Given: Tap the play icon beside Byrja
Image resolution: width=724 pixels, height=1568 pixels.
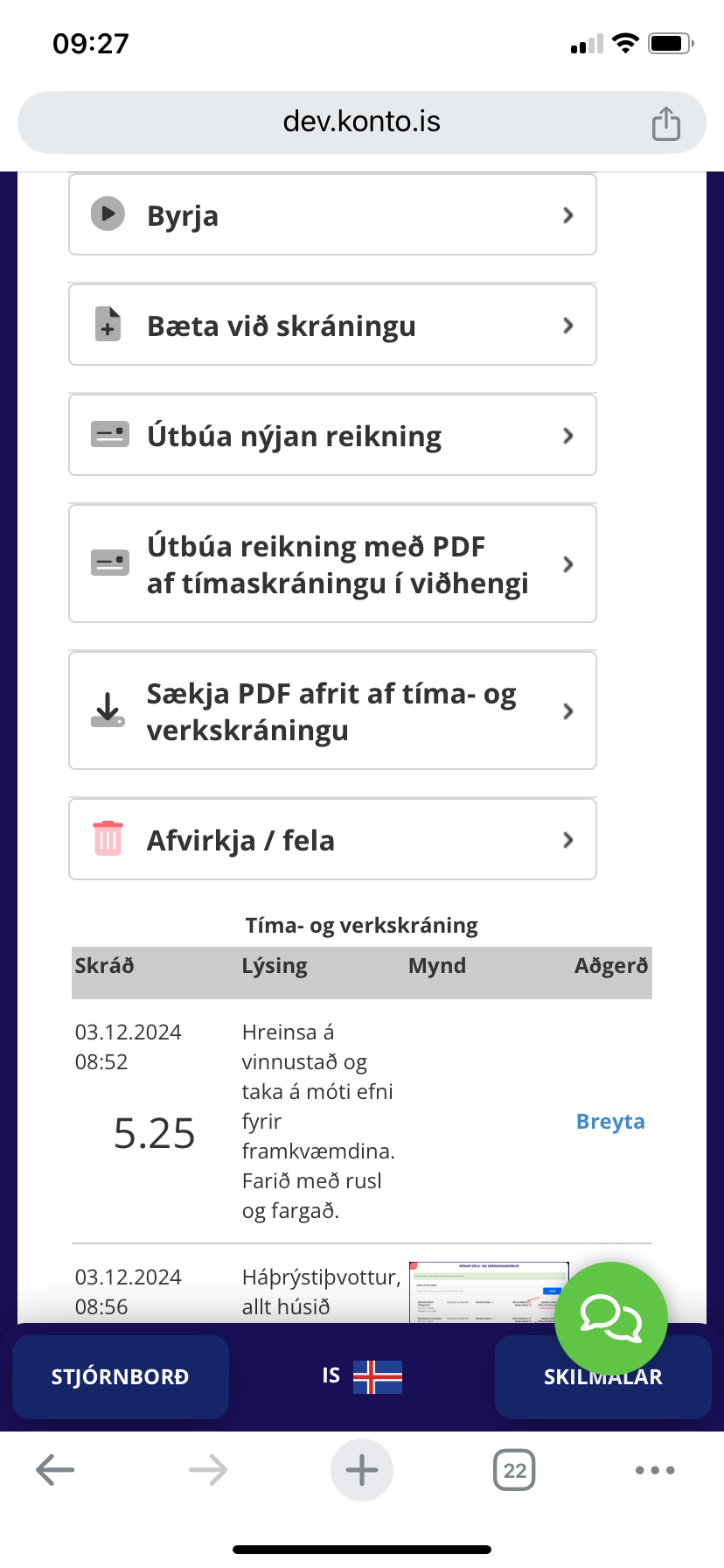Looking at the screenshot, I should 108,214.
